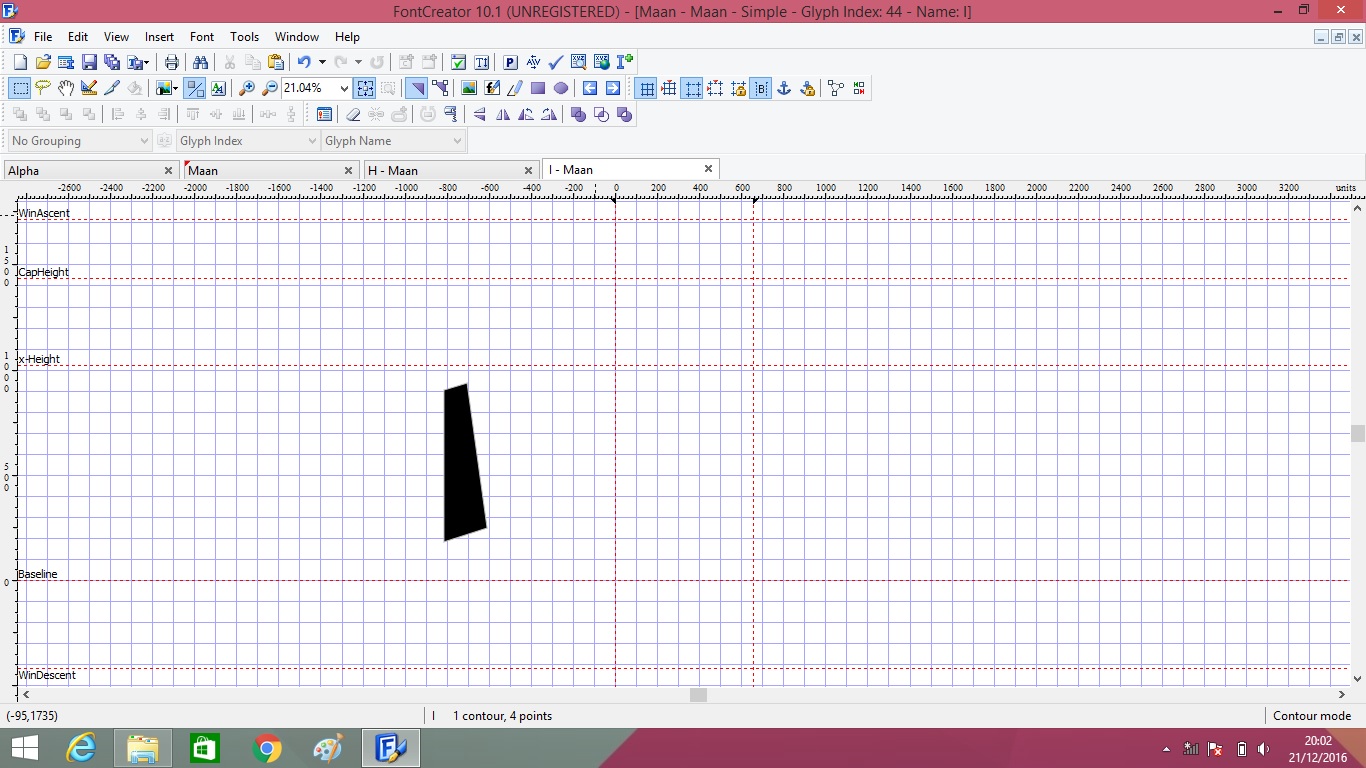Expand the No Grouping dropdown
The image size is (1366, 768).
click(x=143, y=141)
